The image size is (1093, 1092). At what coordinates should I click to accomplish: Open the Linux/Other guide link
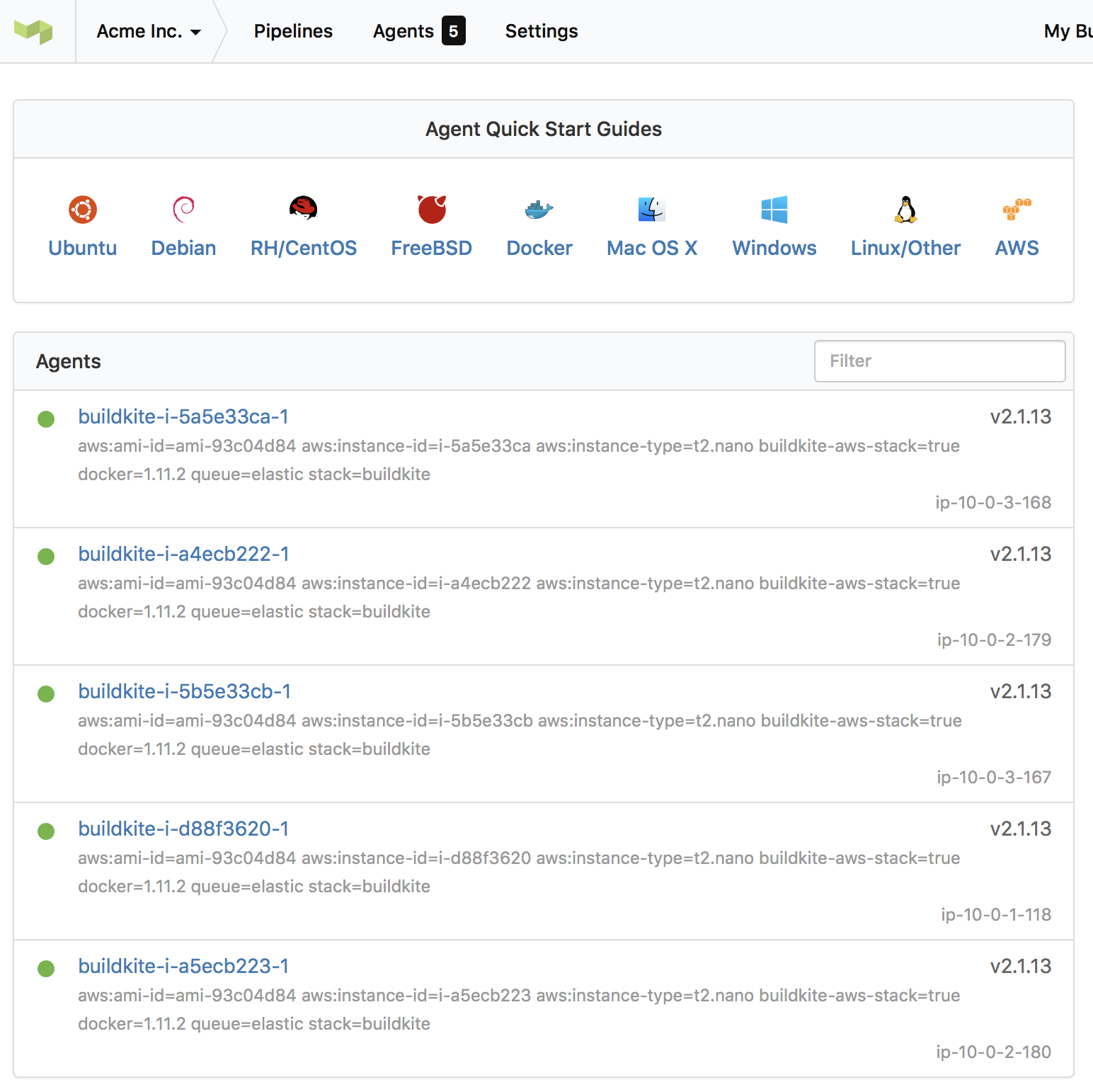[x=906, y=248]
